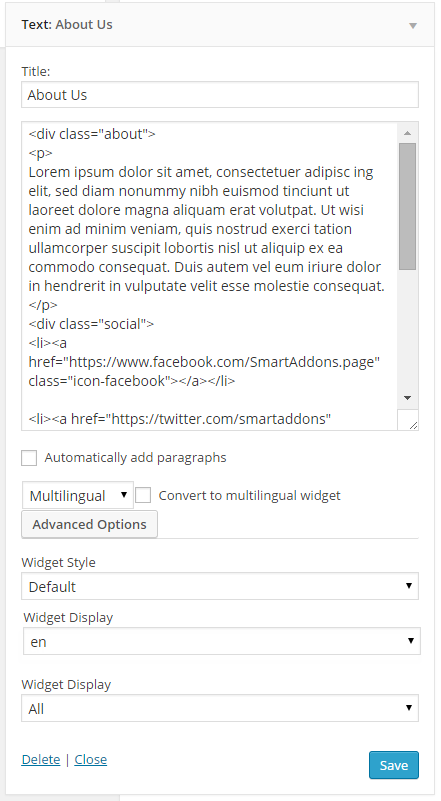Click the Title input field
This screenshot has height=801, width=441.
coord(220,95)
